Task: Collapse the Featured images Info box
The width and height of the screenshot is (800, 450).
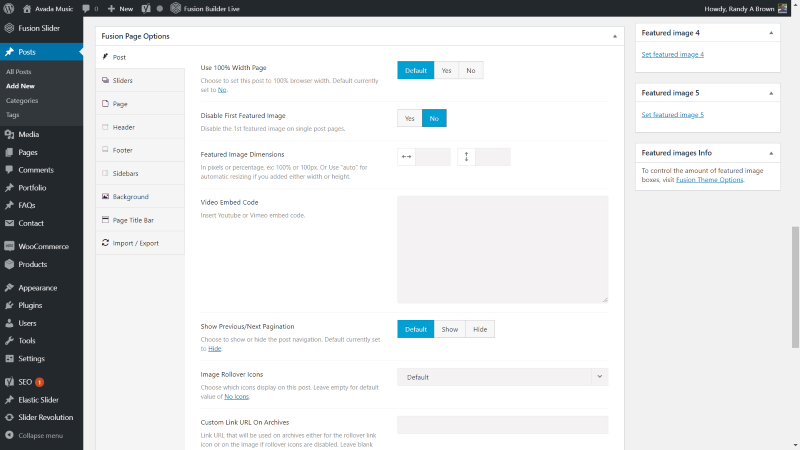Action: click(x=771, y=153)
